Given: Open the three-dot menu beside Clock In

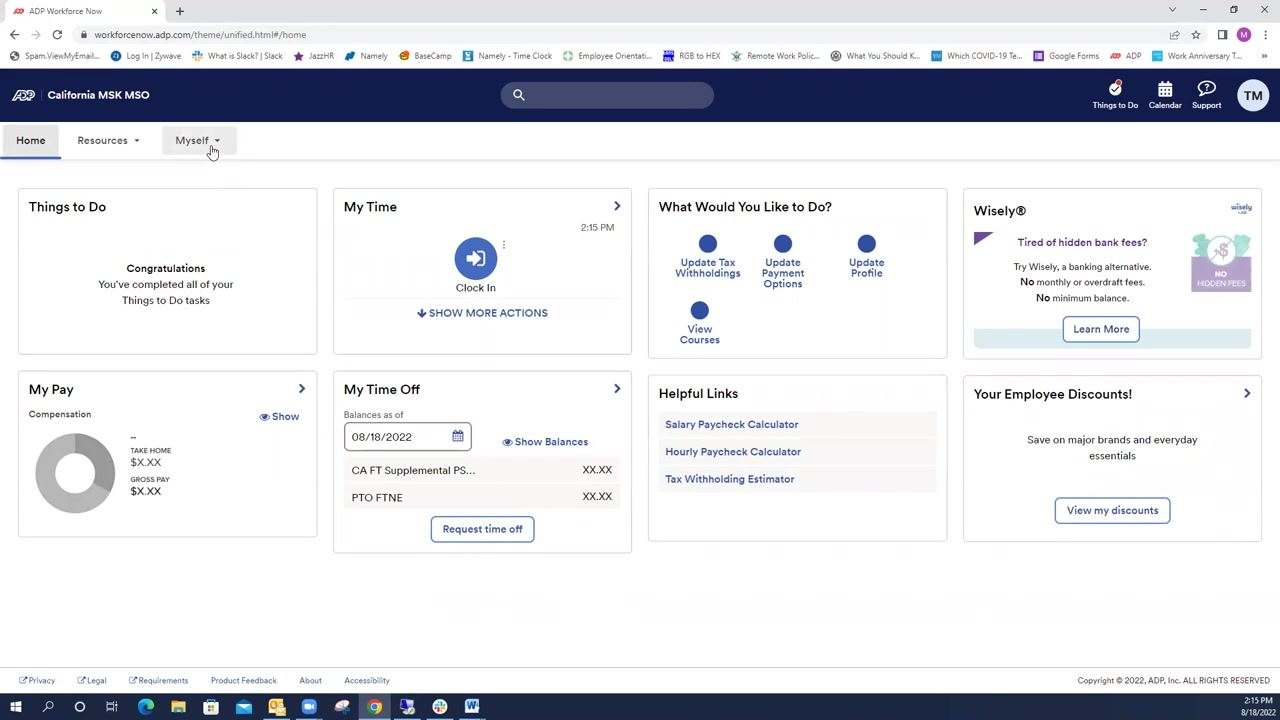Looking at the screenshot, I should [x=504, y=245].
